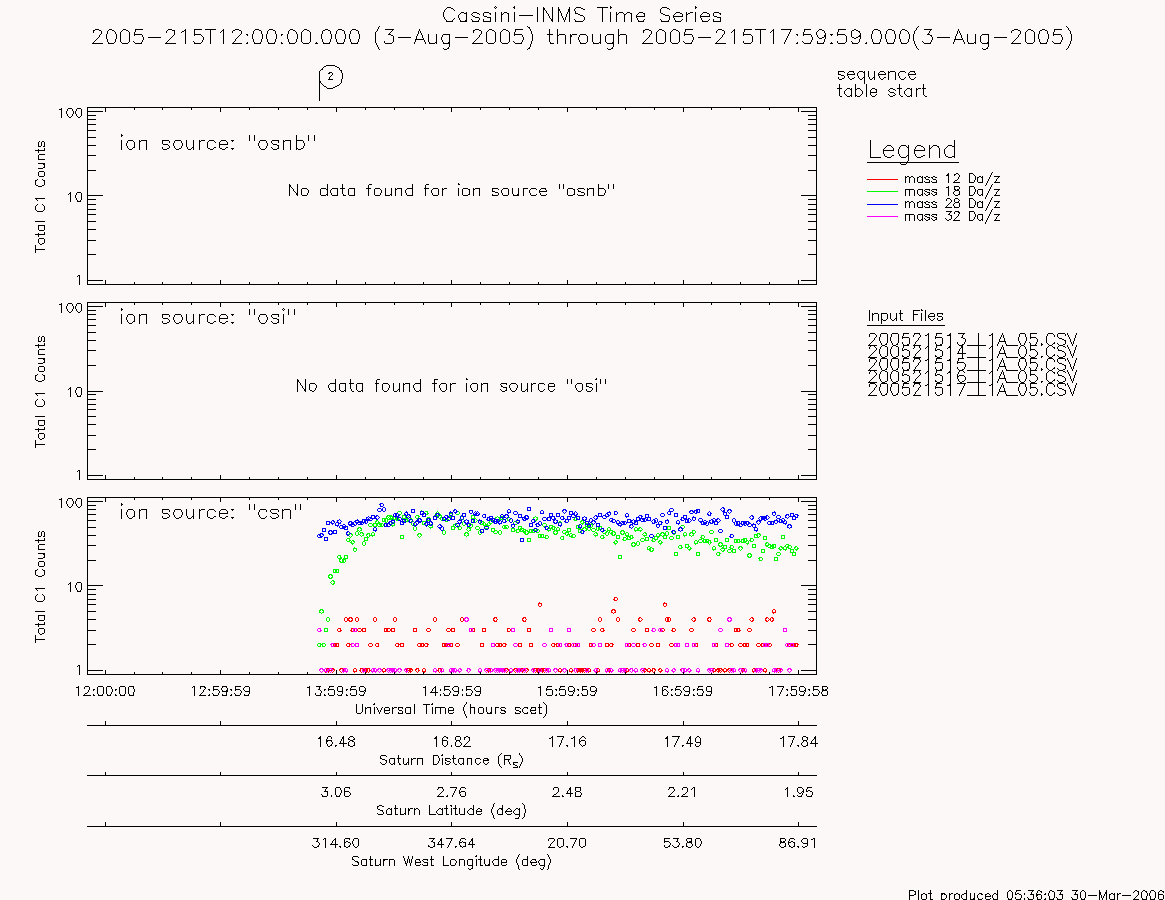
Task: Click the 'No data found' message for osi
Action: [452, 386]
